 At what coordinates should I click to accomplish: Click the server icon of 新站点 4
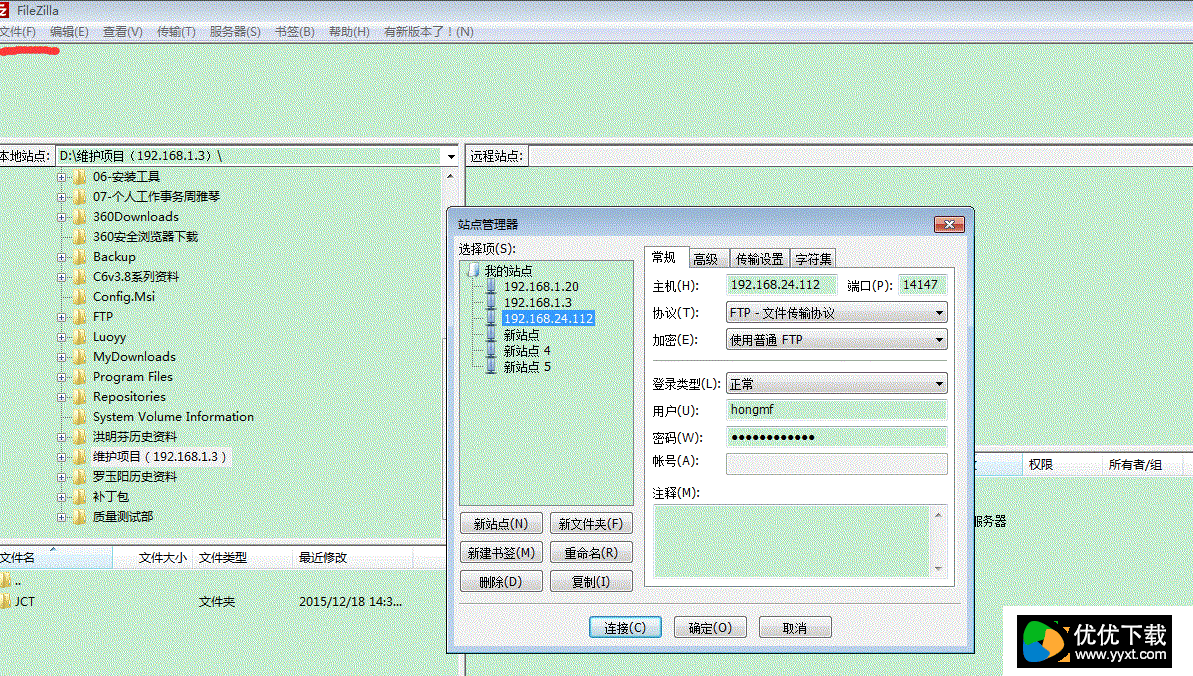click(x=492, y=351)
